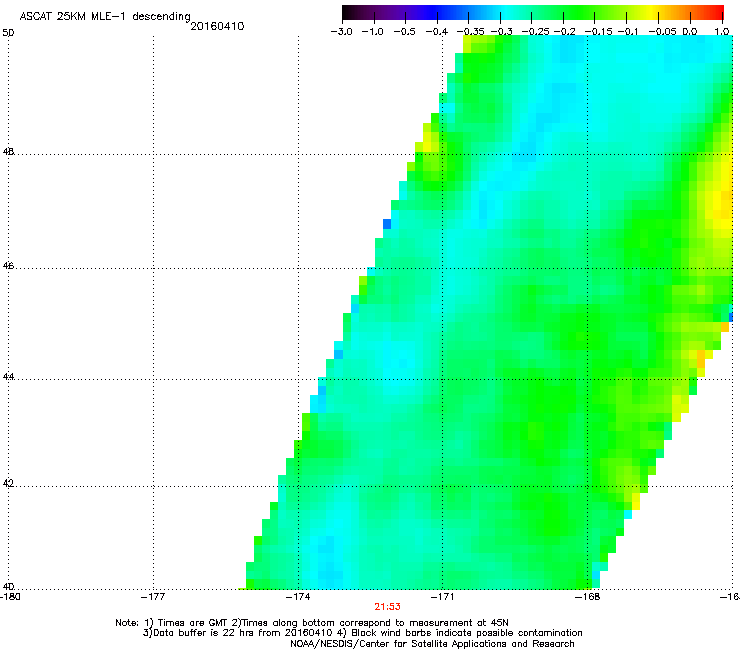Click longitude axis label -180
The height and width of the screenshot is (650, 740).
pos(10,597)
